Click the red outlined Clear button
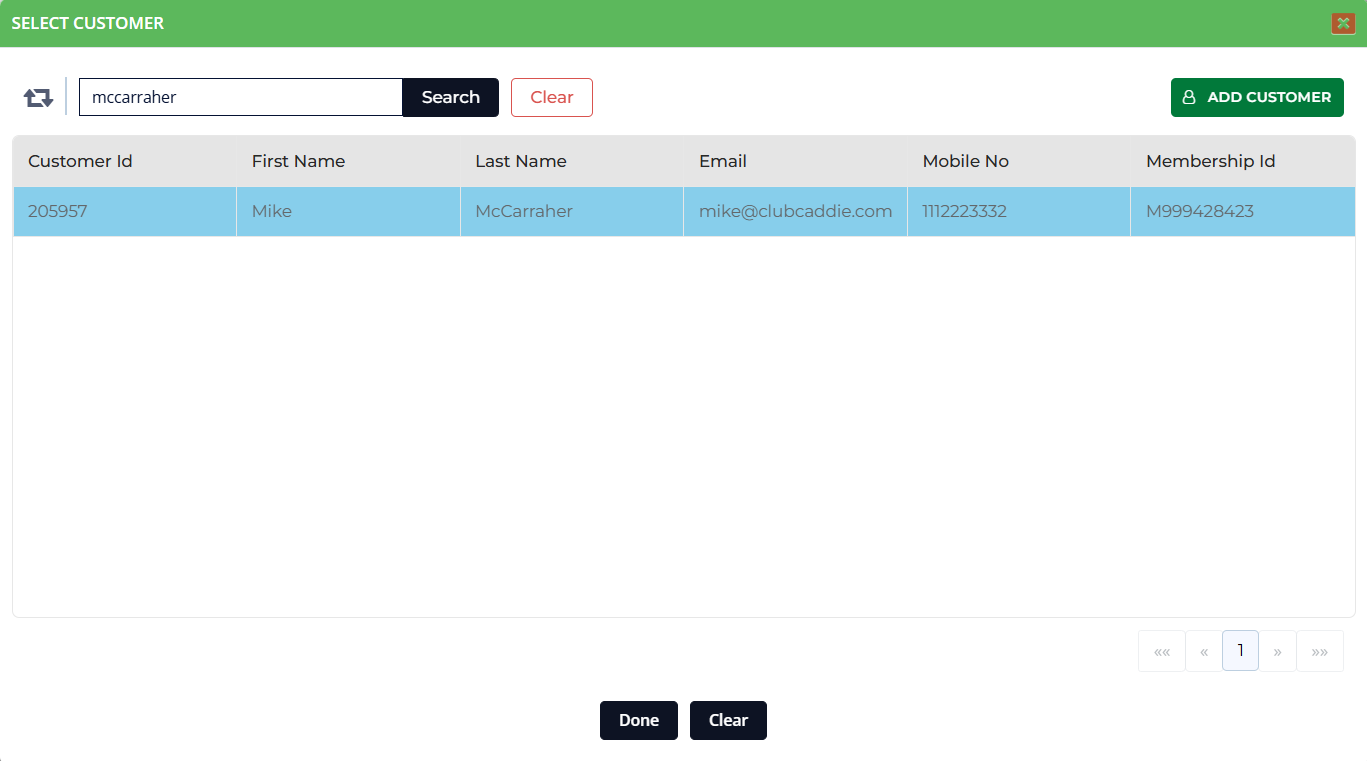The width and height of the screenshot is (1367, 761). pos(551,97)
